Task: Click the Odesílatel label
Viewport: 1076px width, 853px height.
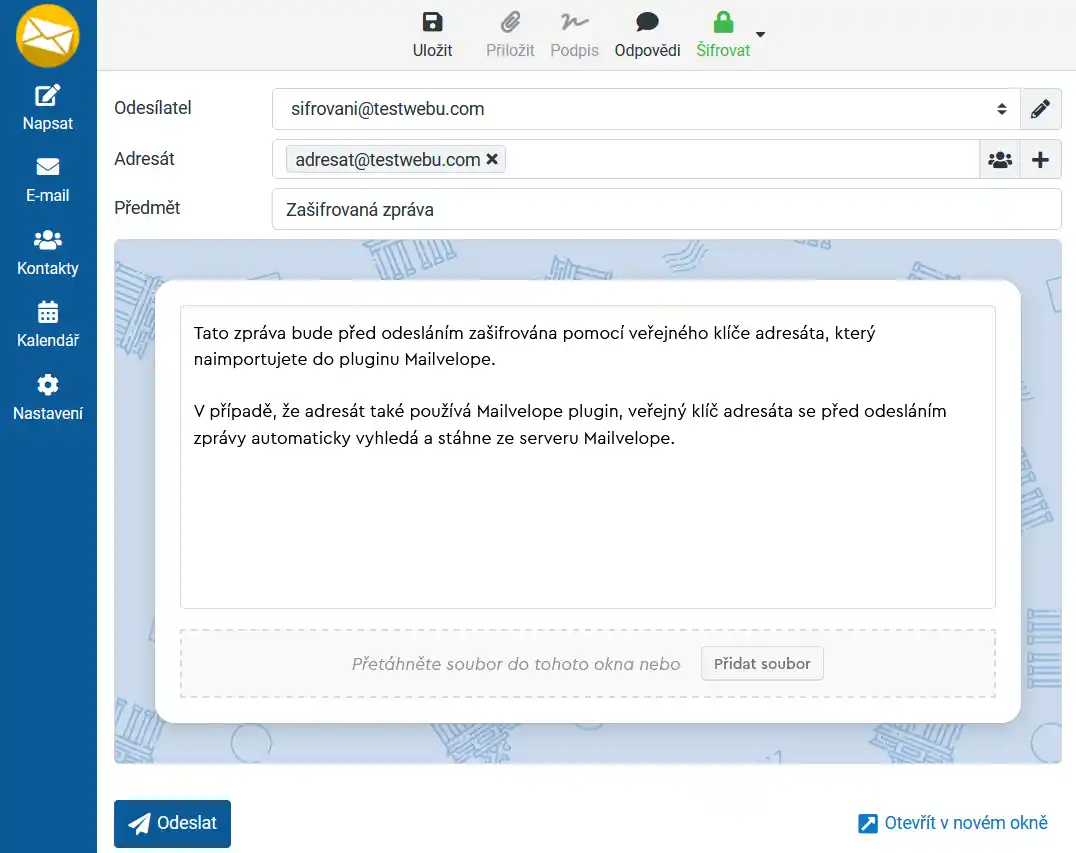Action: coord(152,108)
